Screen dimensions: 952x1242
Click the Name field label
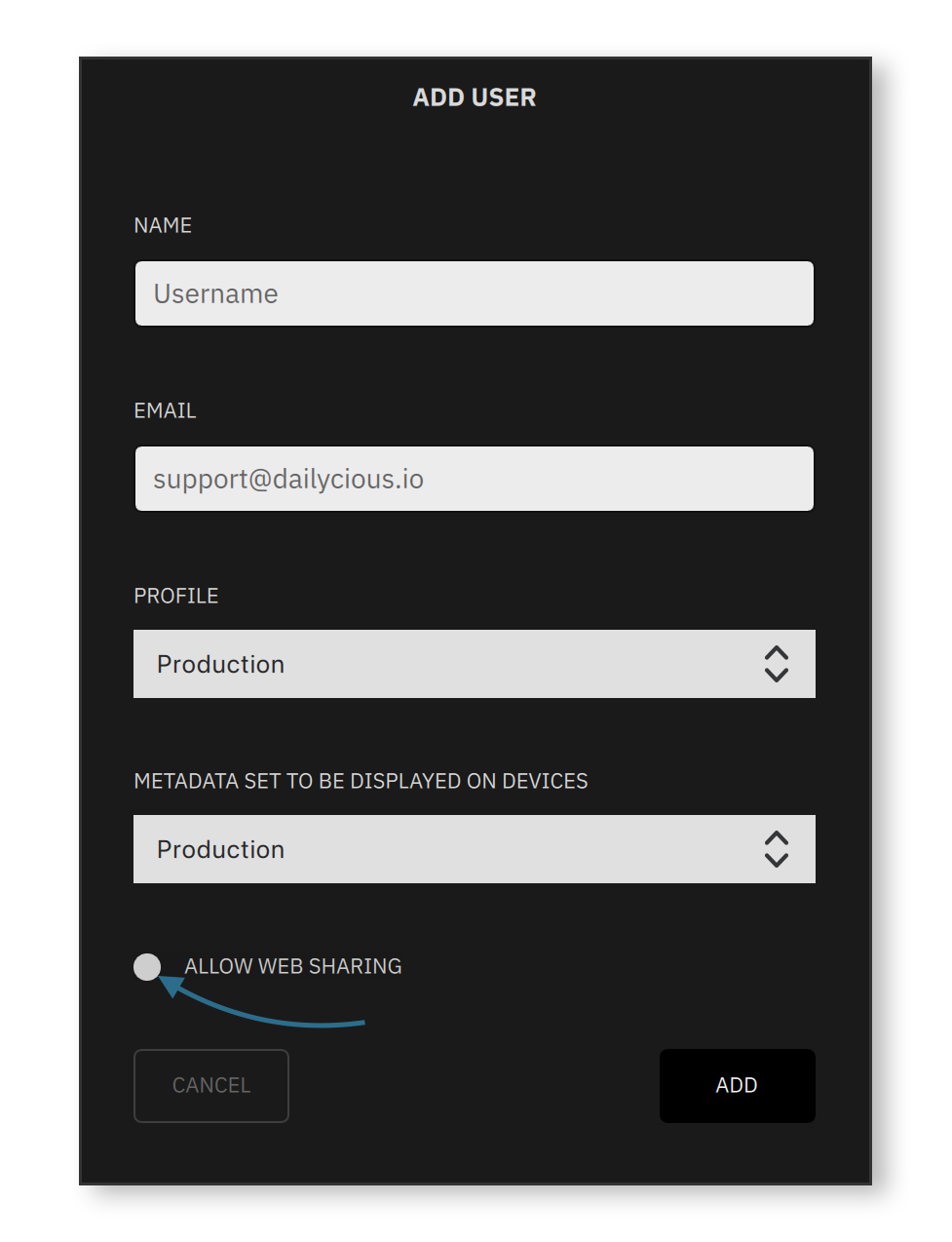[x=163, y=225]
